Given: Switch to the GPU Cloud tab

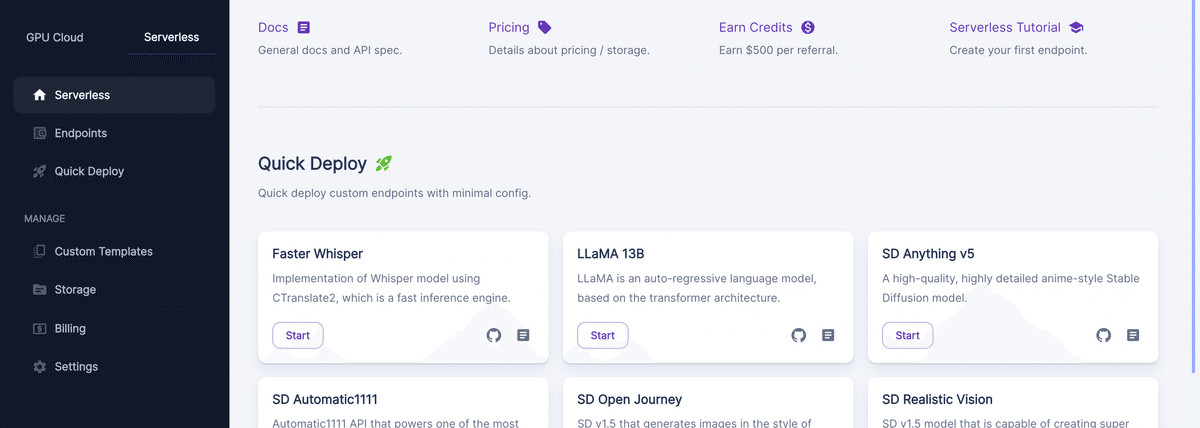Looking at the screenshot, I should [55, 38].
